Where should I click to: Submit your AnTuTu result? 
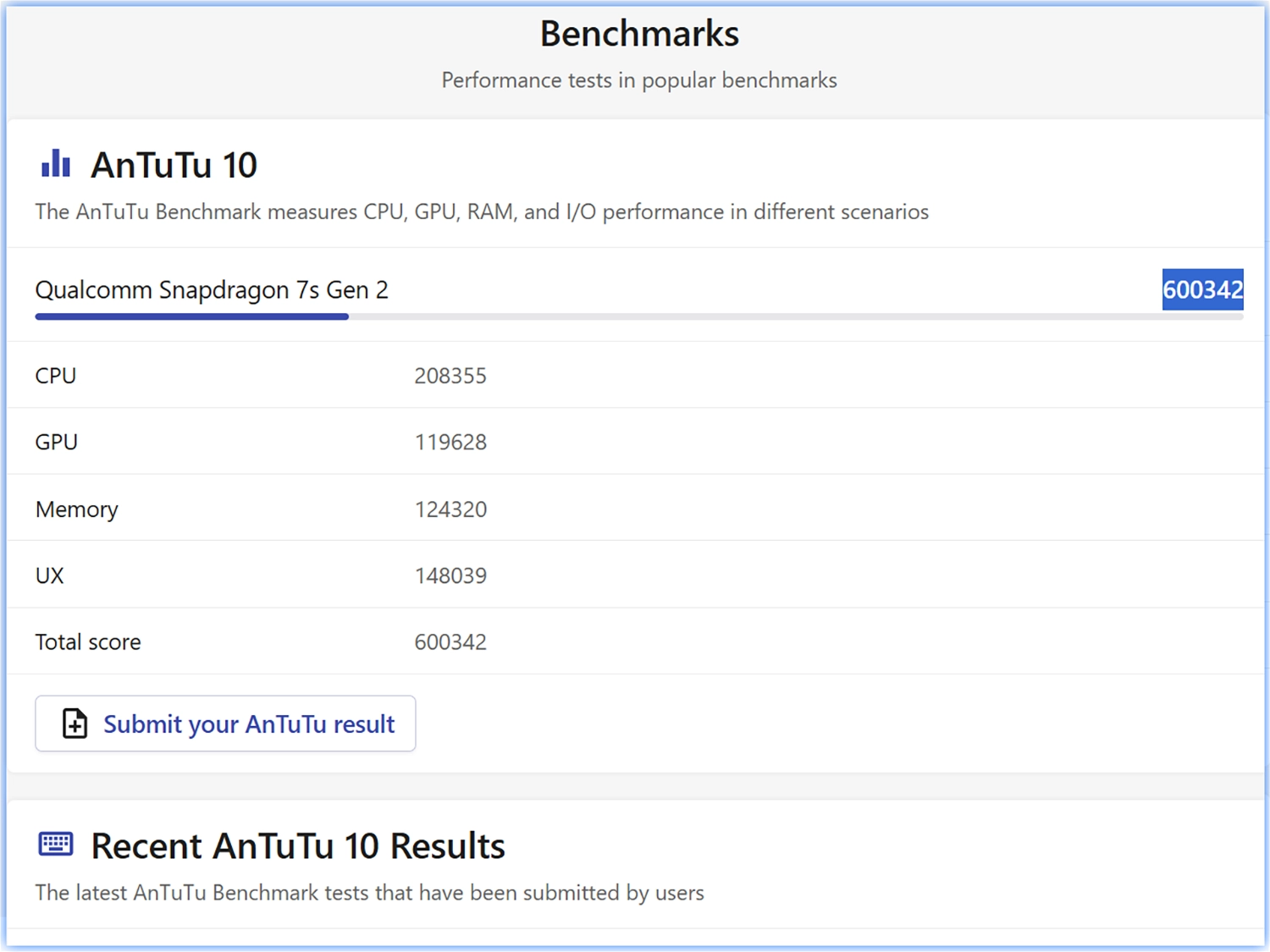coord(225,724)
